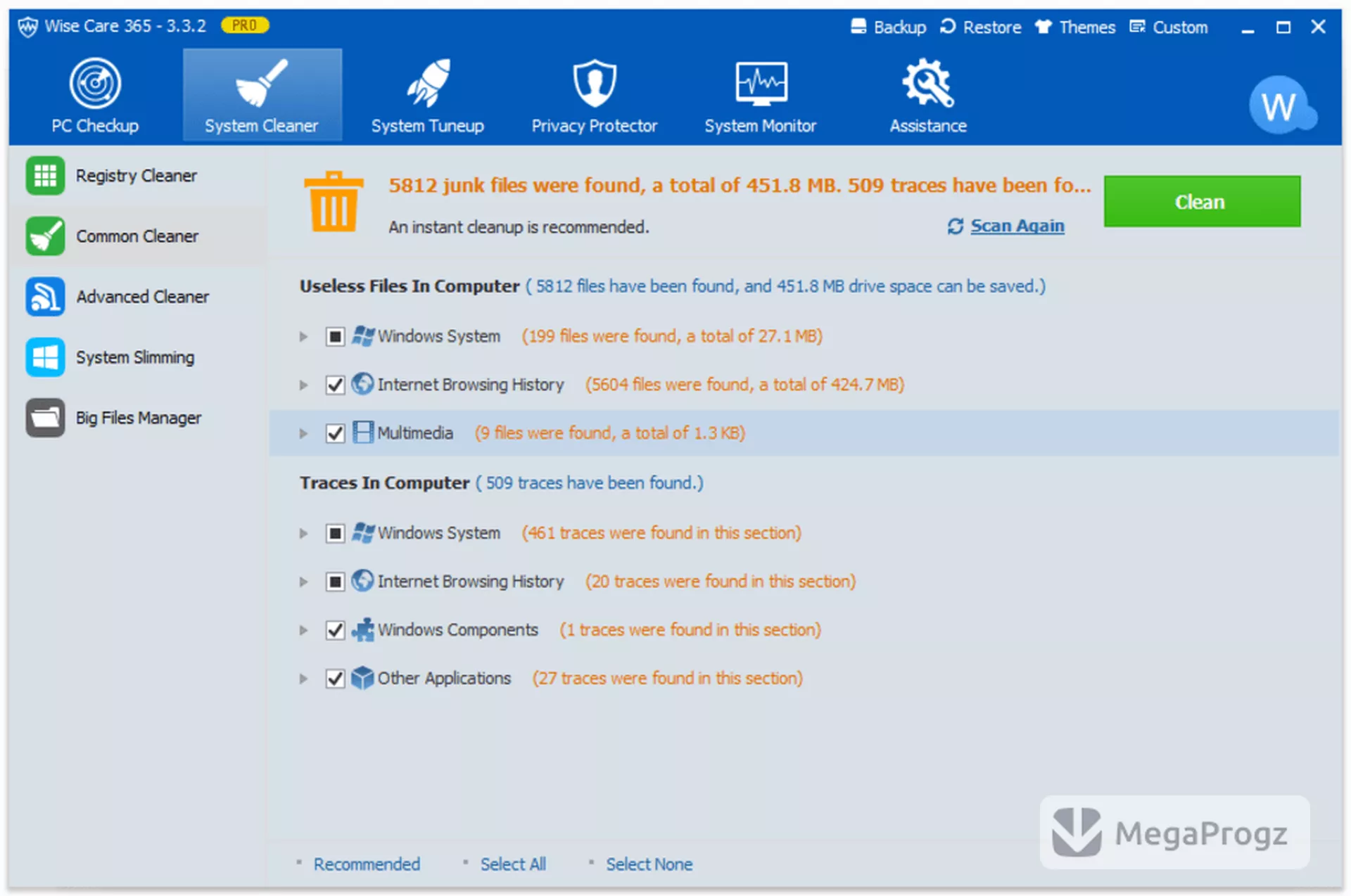
Task: Click Windows flag icon under Useless Files
Action: click(362, 335)
